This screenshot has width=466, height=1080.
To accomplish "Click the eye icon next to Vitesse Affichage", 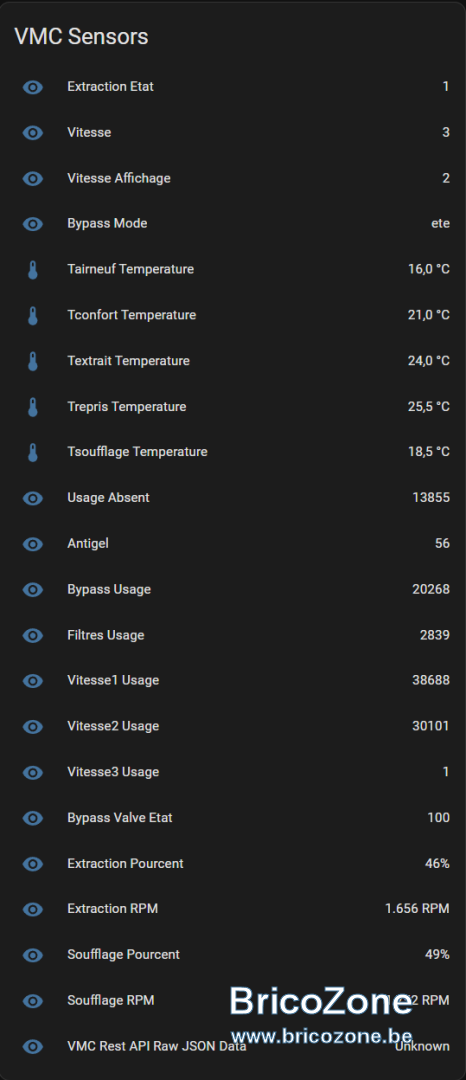I will coord(32,178).
